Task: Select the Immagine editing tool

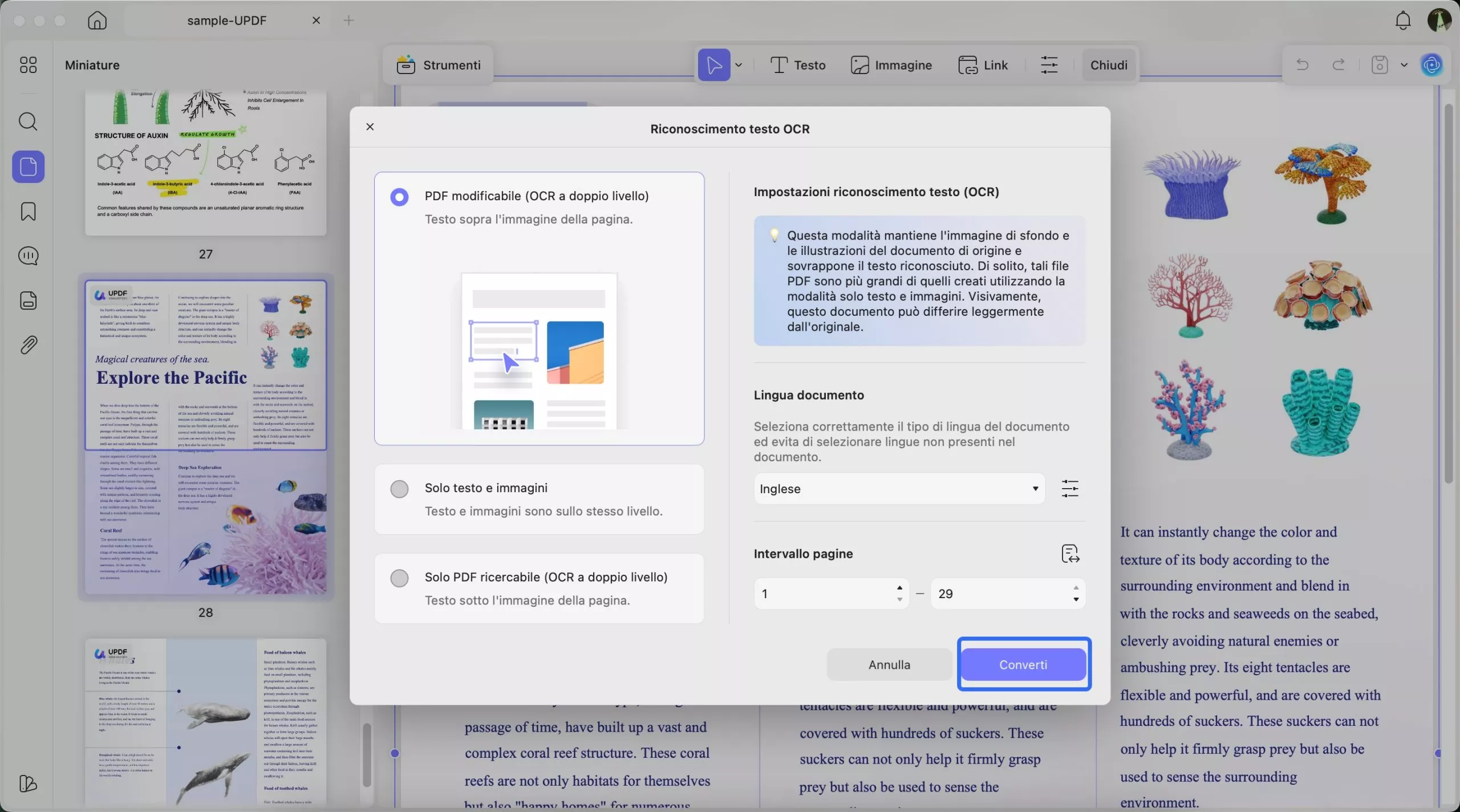Action: 891,64
